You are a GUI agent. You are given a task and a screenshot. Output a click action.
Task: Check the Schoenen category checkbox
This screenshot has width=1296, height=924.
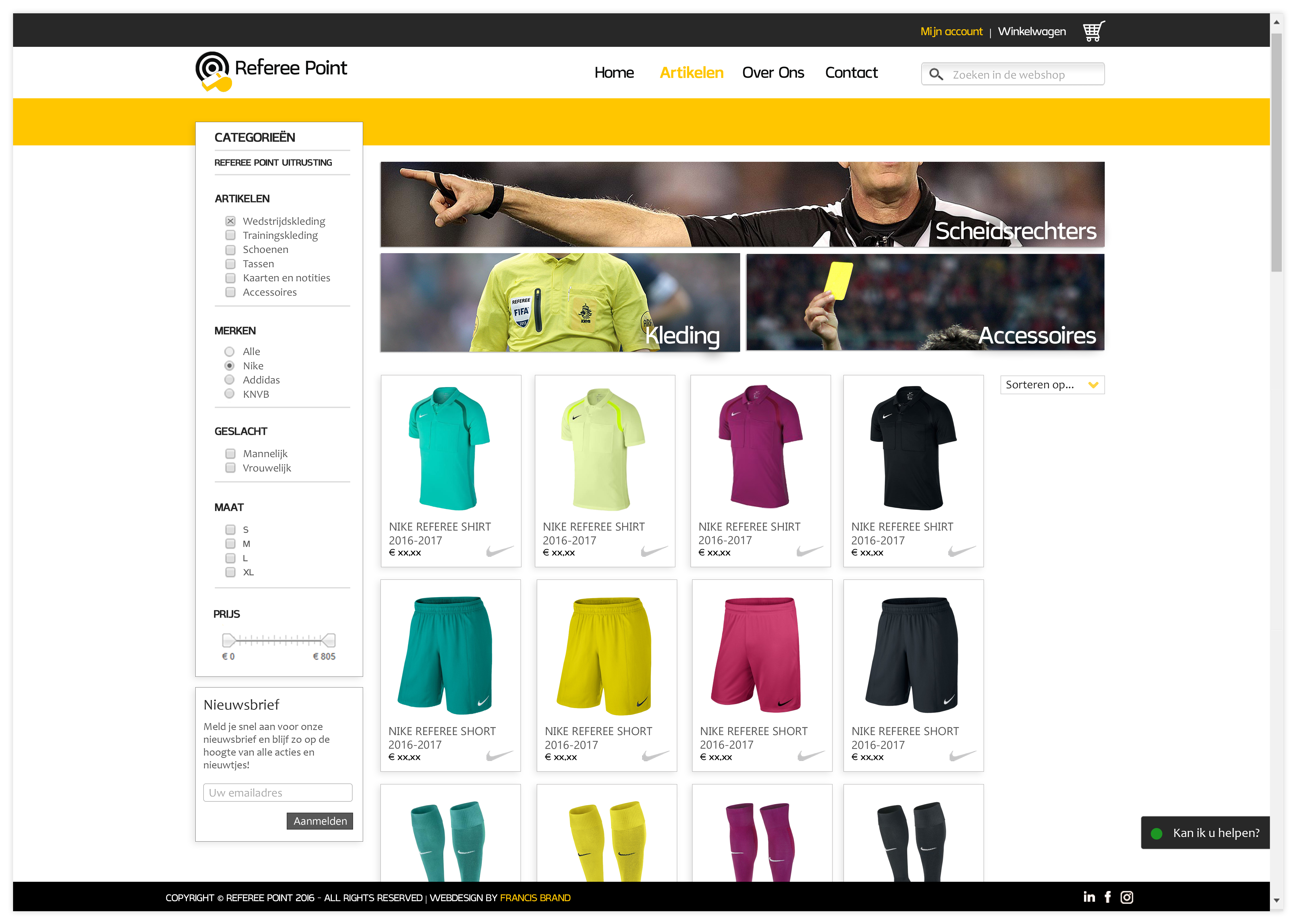(230, 250)
